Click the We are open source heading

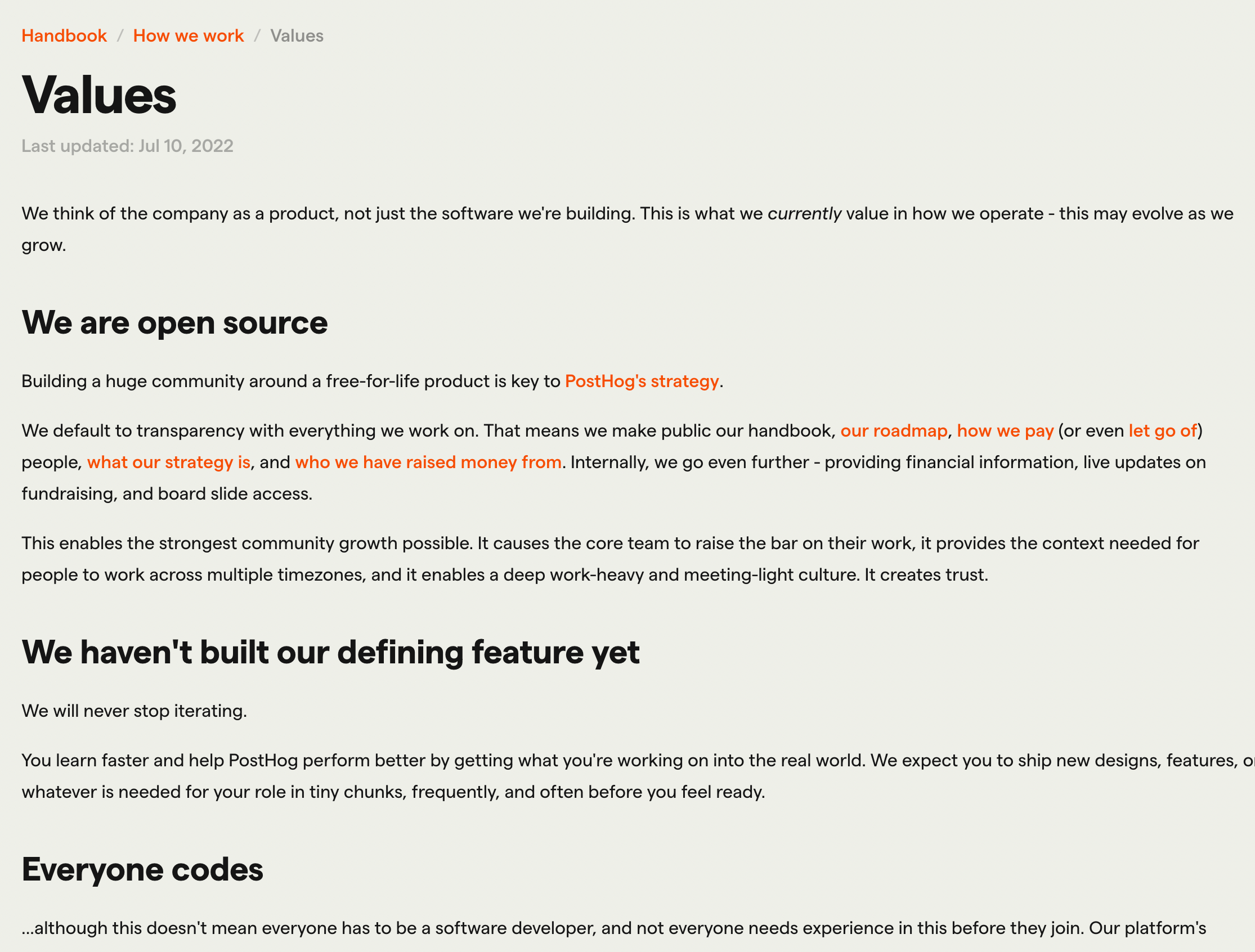pos(174,323)
